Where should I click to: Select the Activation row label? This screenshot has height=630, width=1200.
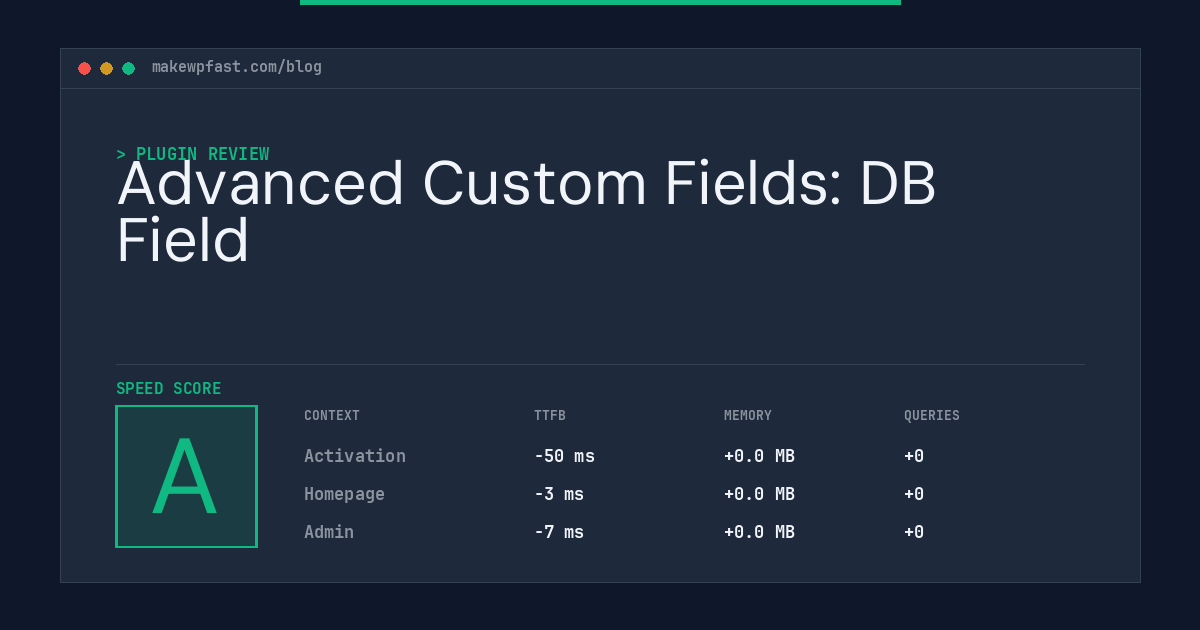(355, 456)
